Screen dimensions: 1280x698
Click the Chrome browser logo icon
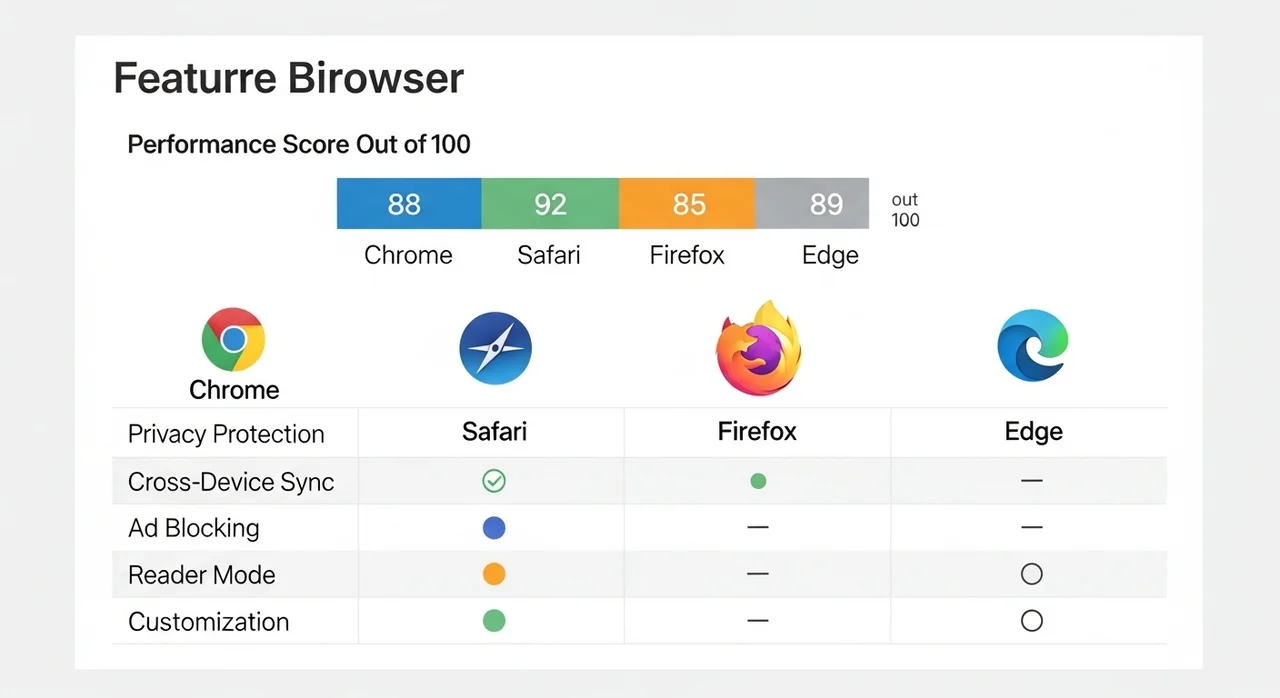point(233,340)
